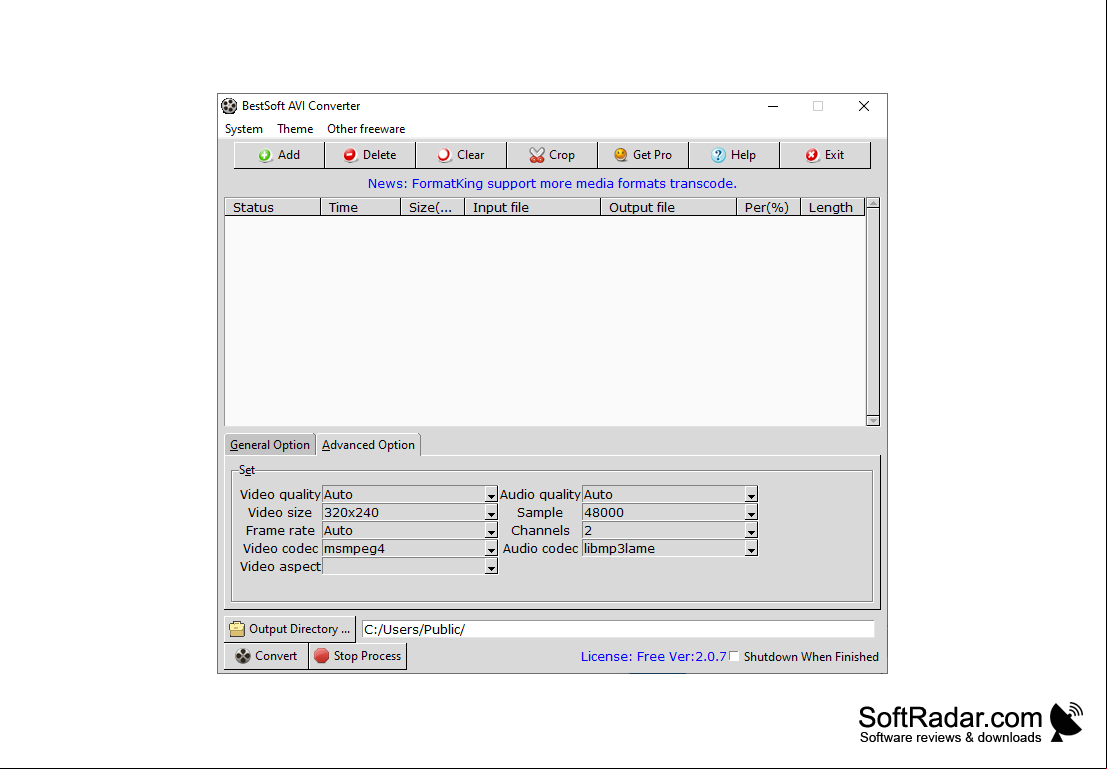Click the Per(%) column header

pos(768,207)
